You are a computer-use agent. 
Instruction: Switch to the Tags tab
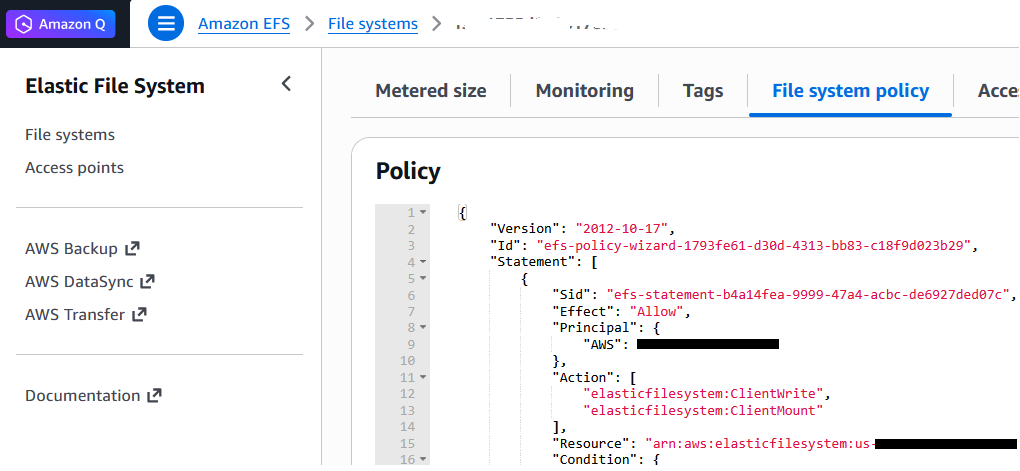(703, 90)
